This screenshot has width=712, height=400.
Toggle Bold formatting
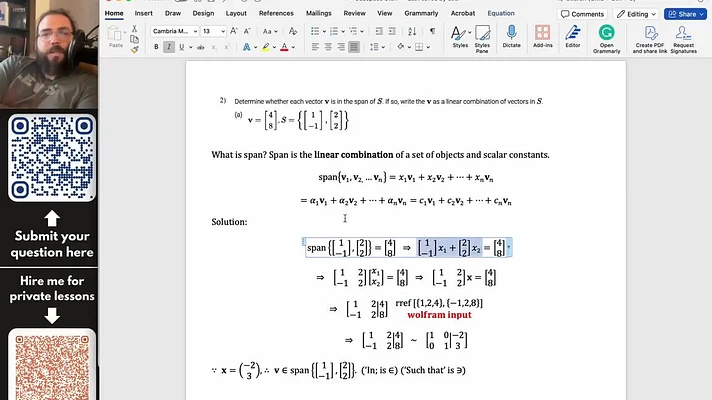point(156,47)
